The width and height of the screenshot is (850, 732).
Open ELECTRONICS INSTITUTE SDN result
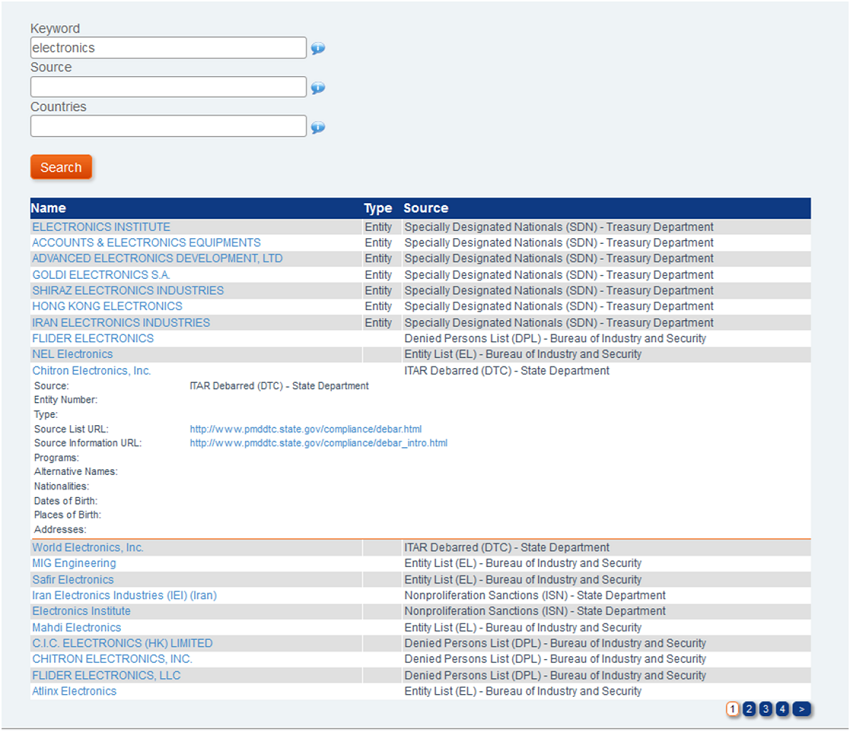click(x=101, y=227)
